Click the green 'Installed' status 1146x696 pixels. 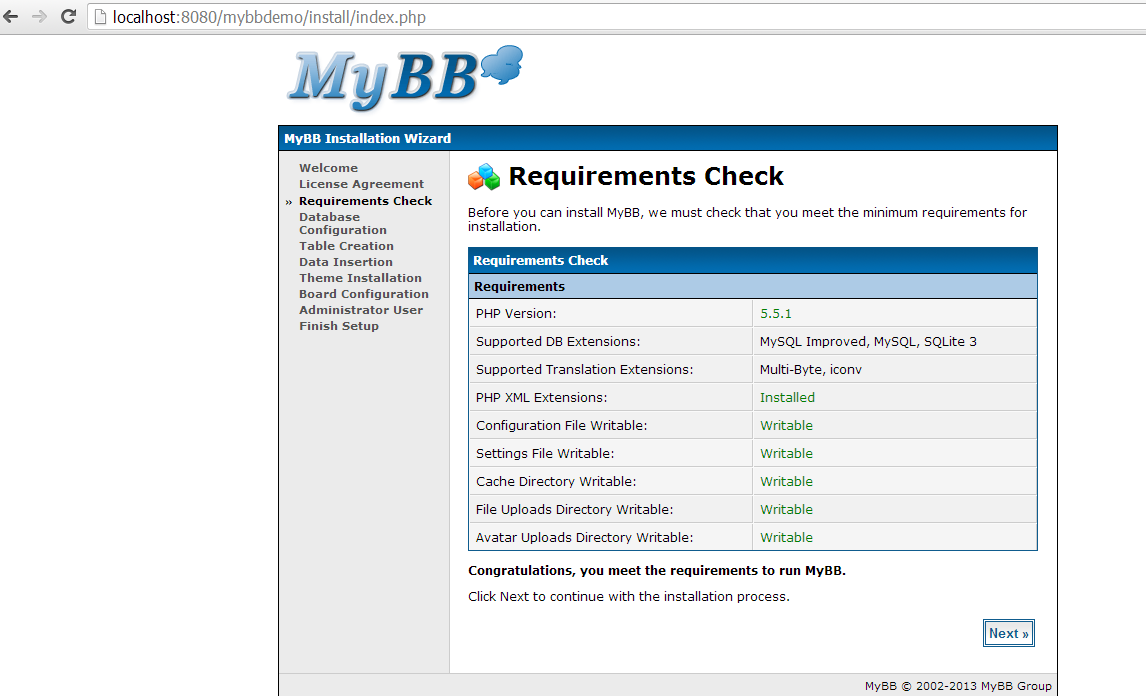pyautogui.click(x=787, y=398)
